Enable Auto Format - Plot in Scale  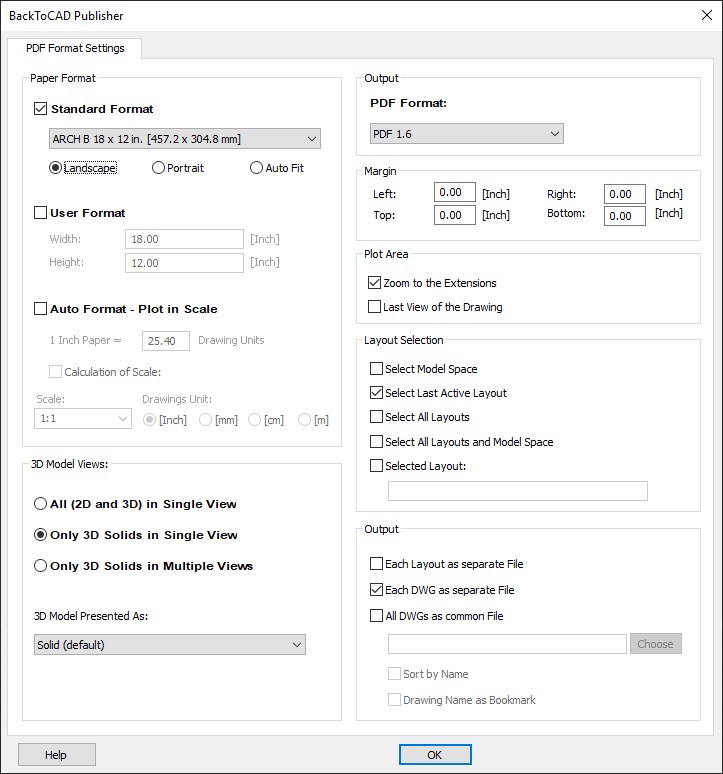click(40, 309)
